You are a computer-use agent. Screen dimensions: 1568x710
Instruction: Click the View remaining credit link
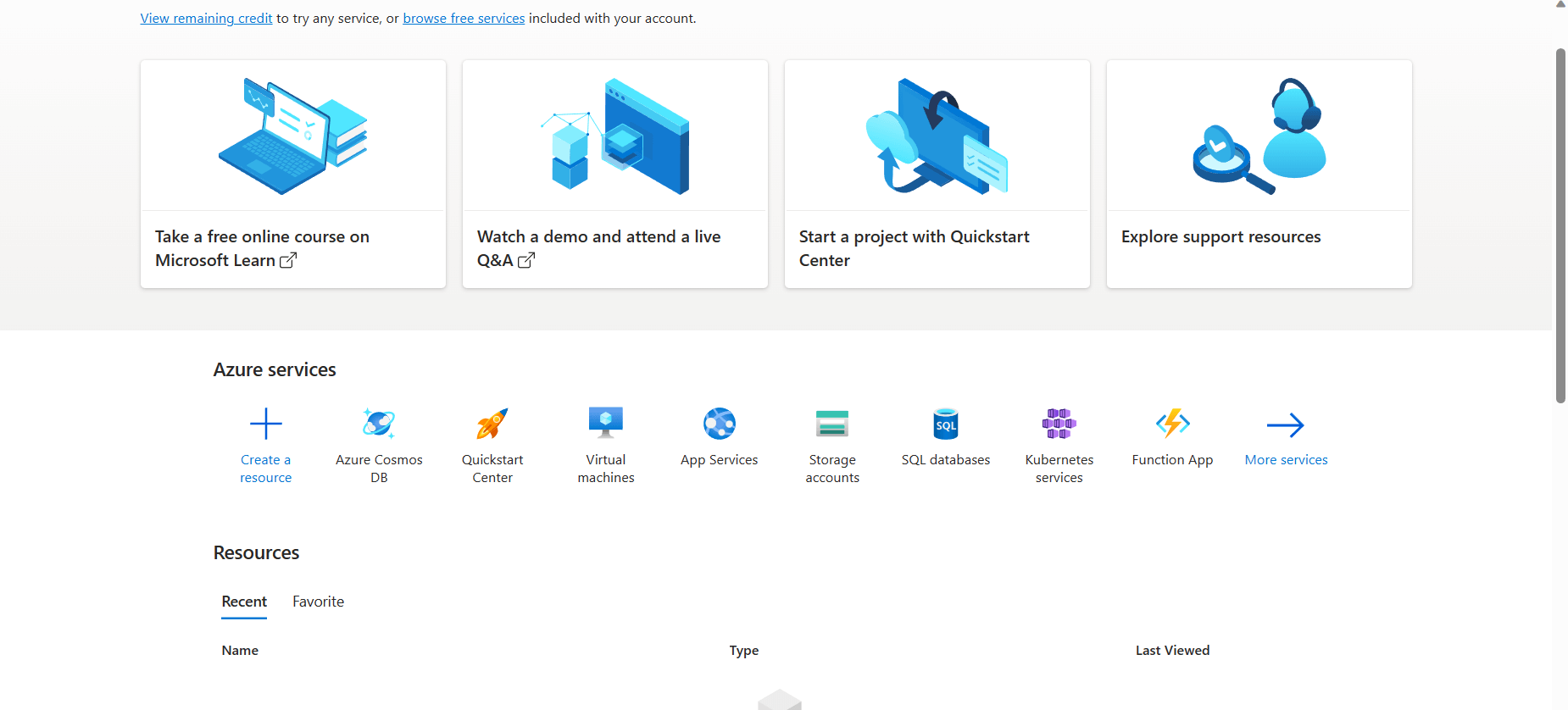tap(207, 19)
